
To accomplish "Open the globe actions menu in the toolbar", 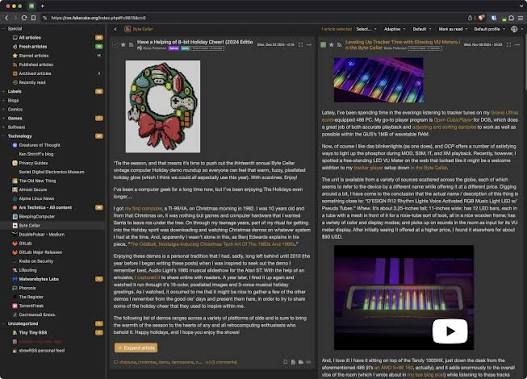I will click(x=514, y=29).
